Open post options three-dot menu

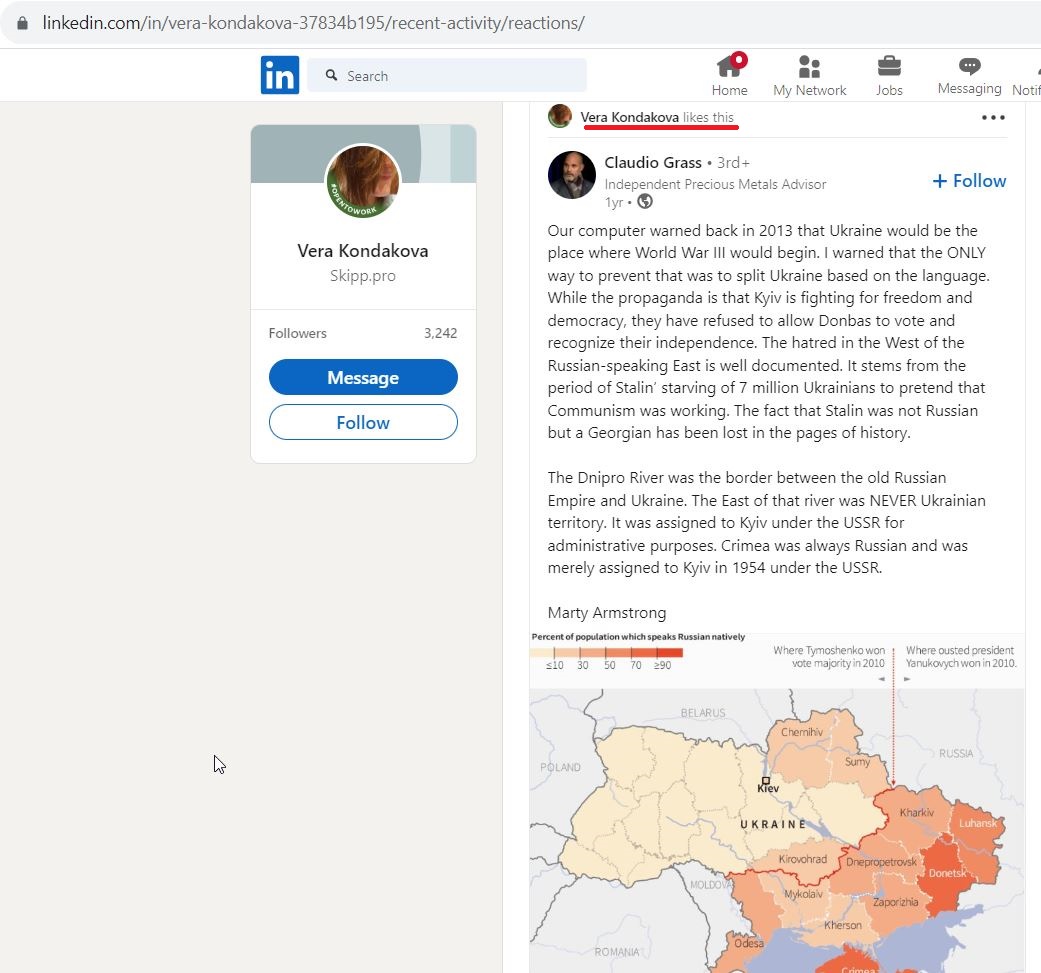click(993, 117)
